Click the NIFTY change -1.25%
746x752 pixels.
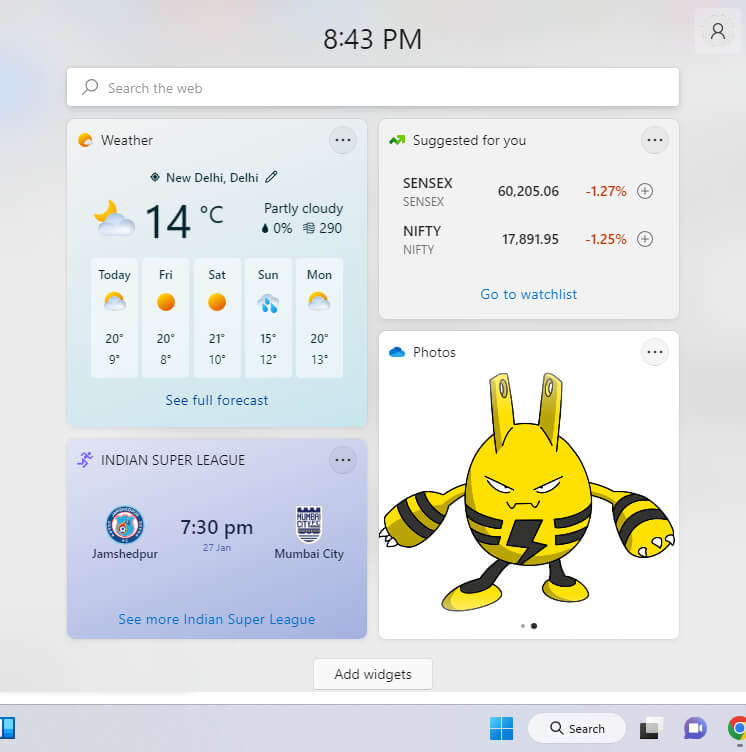[605, 239]
